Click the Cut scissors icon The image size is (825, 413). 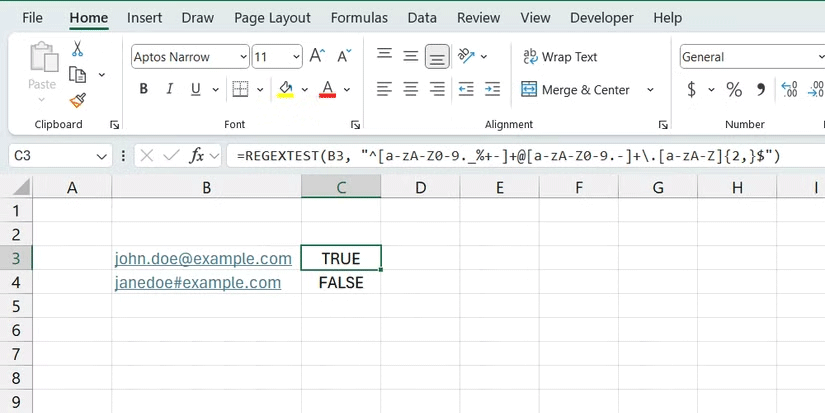pos(78,49)
